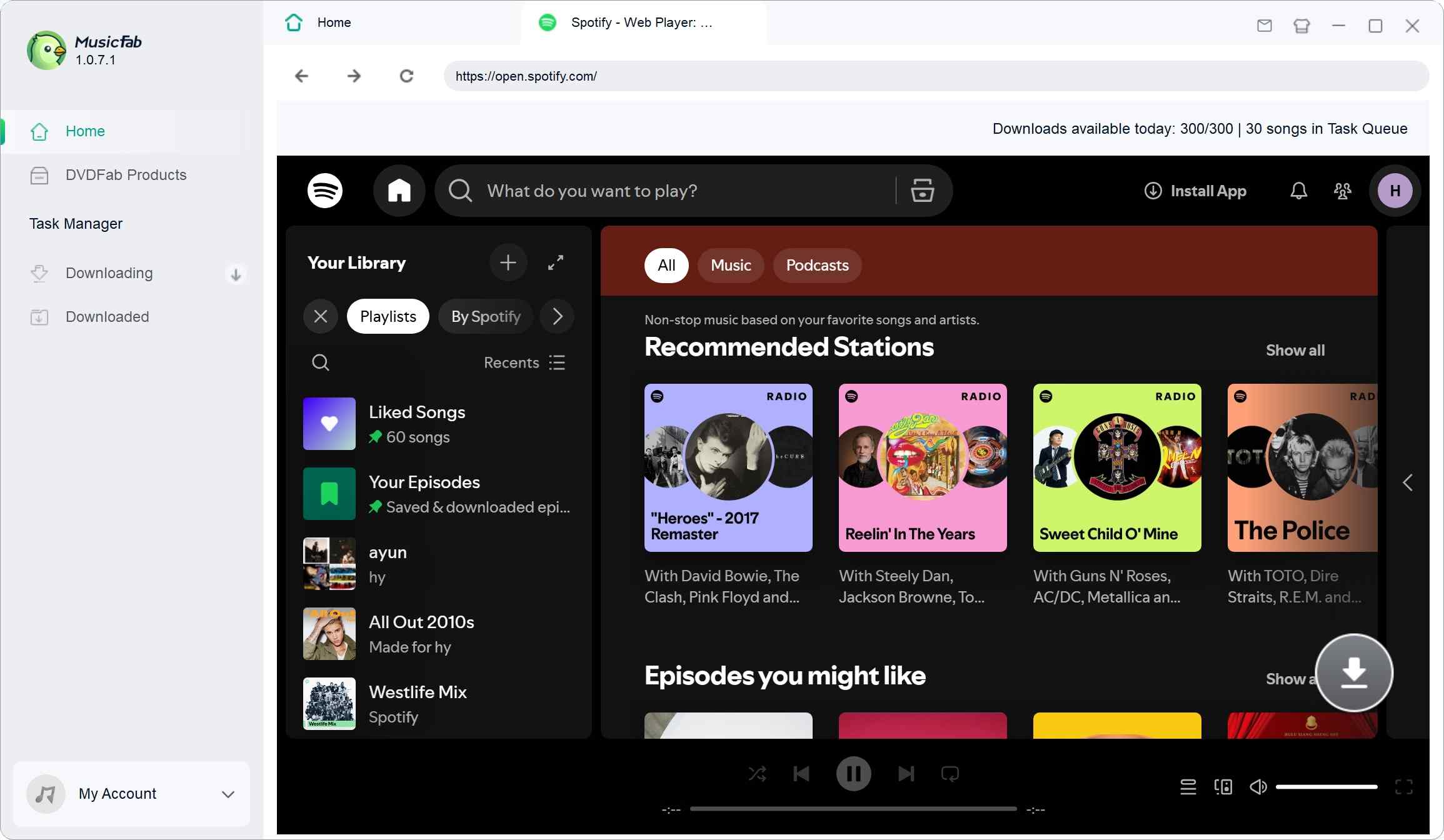Viewport: 1444px width, 840px height.
Task: Open Connect to a device icon
Action: pos(1223,787)
